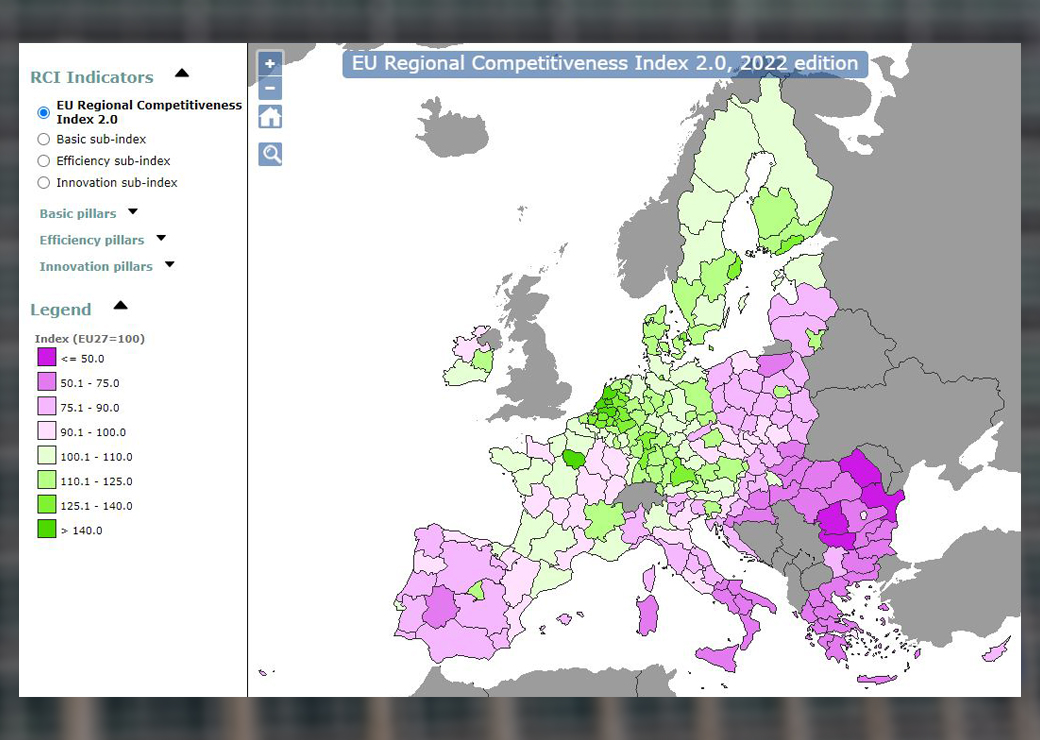This screenshot has height=740, width=1040.
Task: Click the 110.1 - 125.0 legend swatch
Action: pos(46,480)
